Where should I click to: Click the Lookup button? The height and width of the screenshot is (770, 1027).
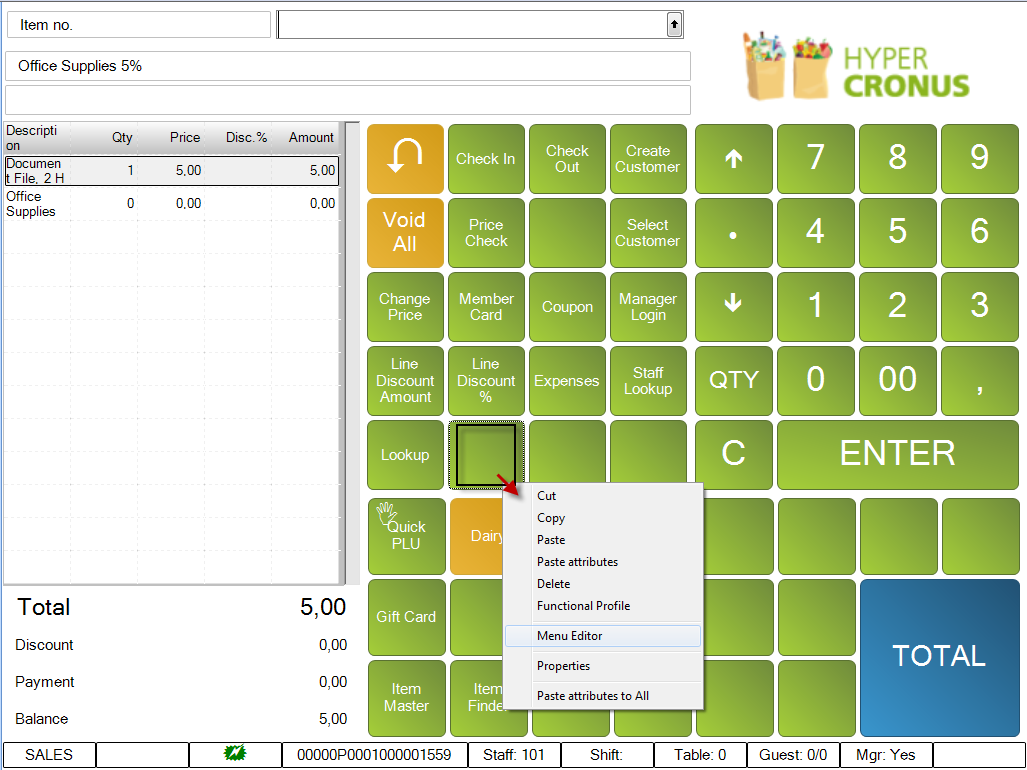(405, 455)
